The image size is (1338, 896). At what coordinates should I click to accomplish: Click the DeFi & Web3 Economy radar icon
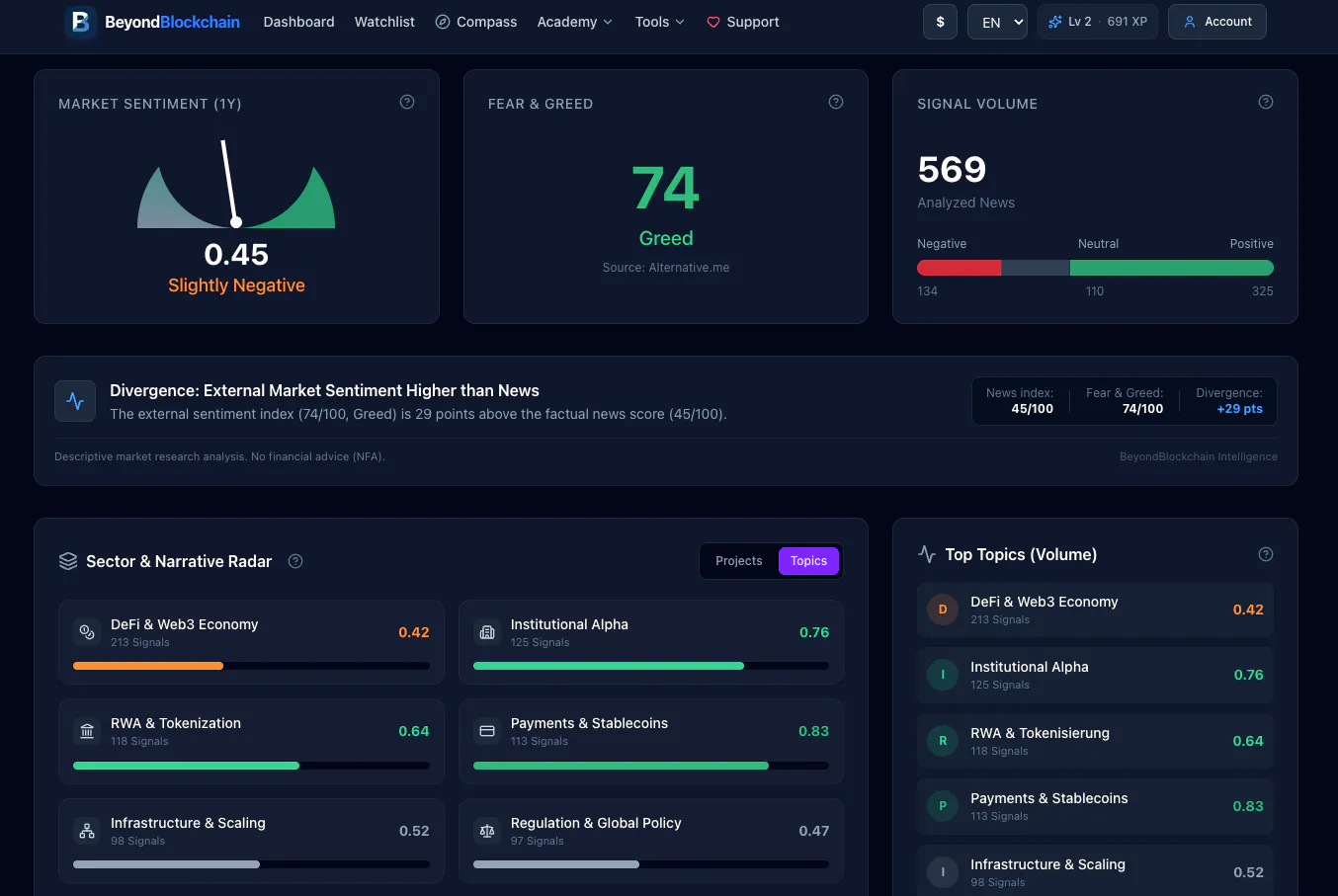(87, 632)
